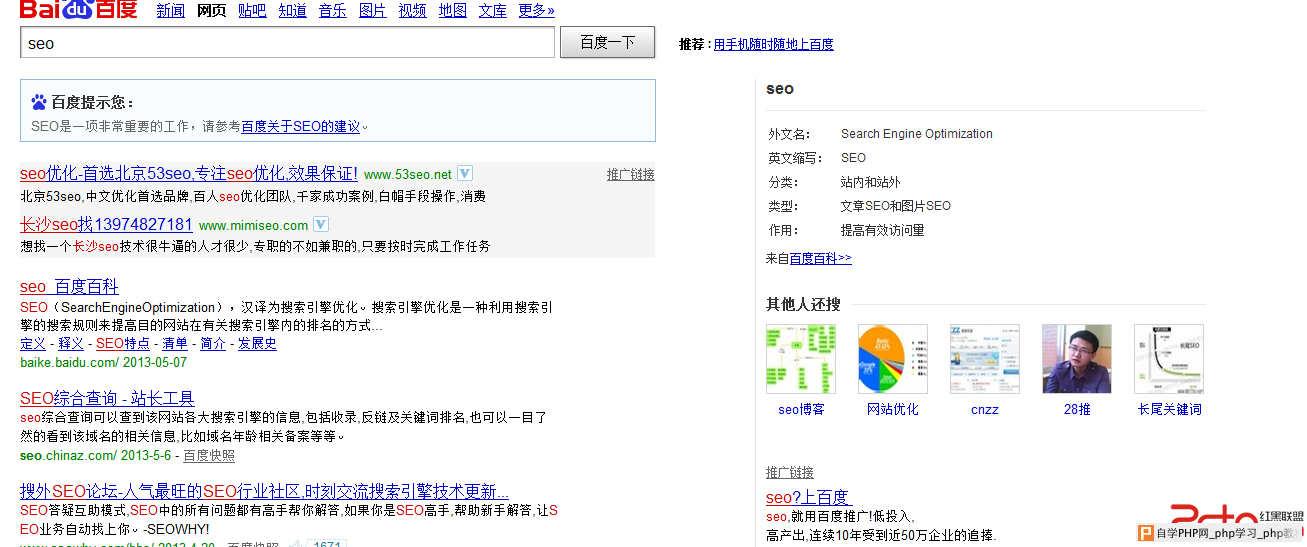Click the 释义 sub-link
This screenshot has height=547, width=1307.
click(71, 343)
